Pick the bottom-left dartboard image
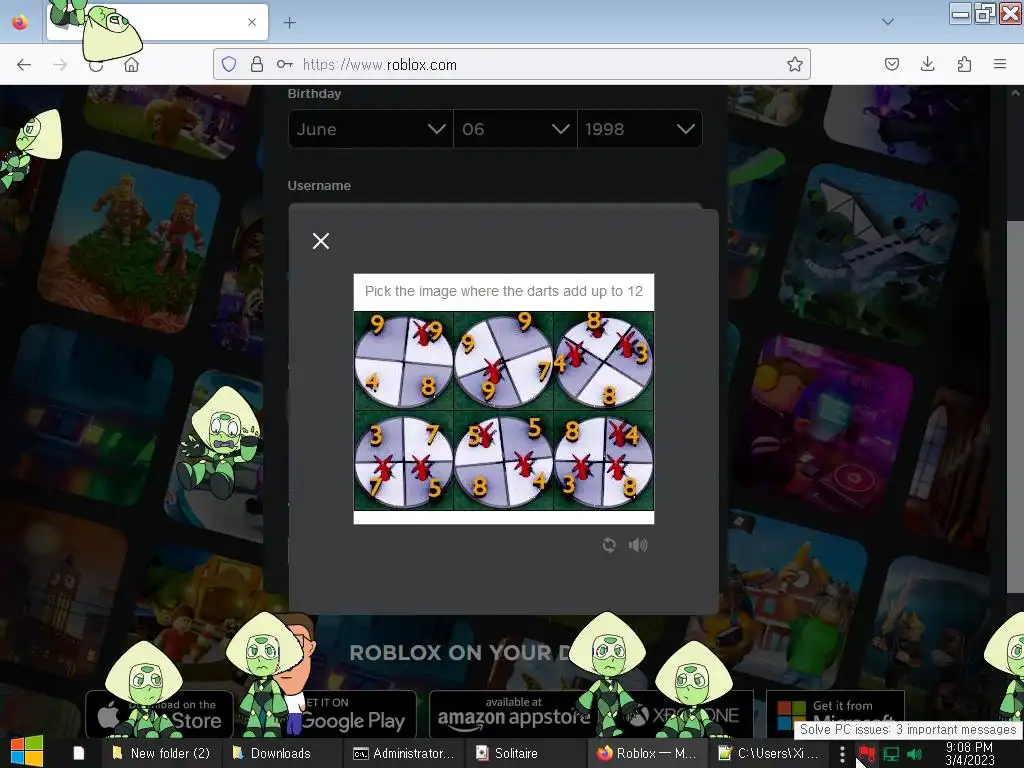This screenshot has height=768, width=1024. pos(404,460)
